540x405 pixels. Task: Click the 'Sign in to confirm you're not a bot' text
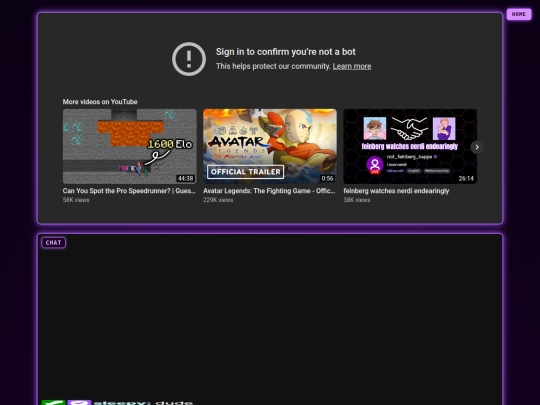pos(285,52)
